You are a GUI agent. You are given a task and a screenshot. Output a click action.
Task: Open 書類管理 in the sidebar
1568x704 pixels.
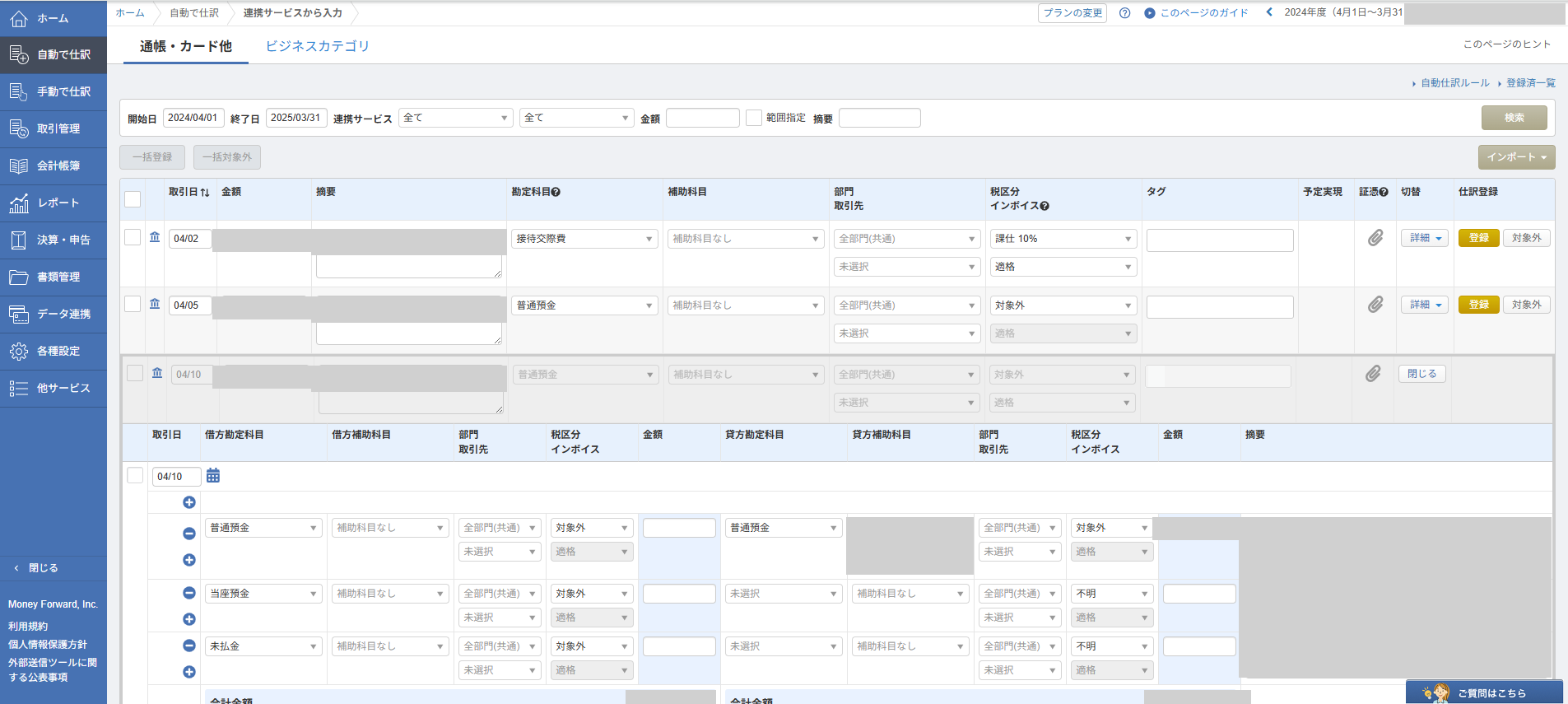54,277
